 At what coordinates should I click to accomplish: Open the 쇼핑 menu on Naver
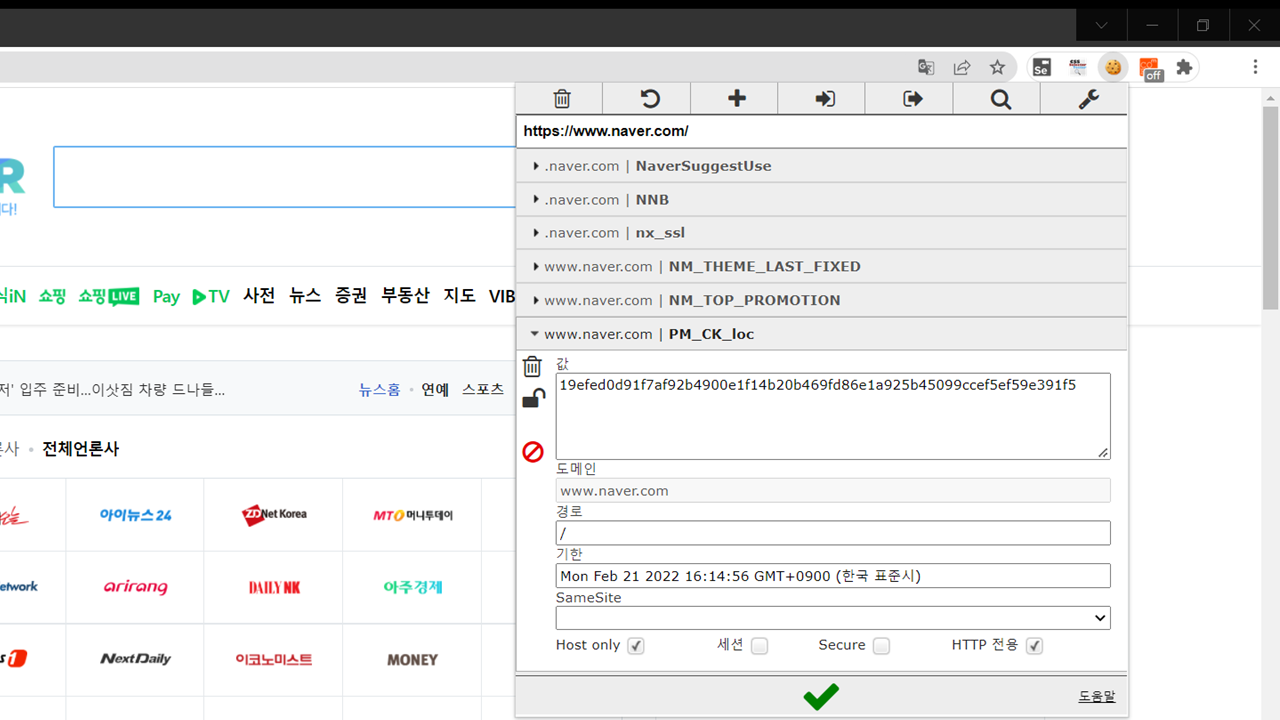(52, 296)
